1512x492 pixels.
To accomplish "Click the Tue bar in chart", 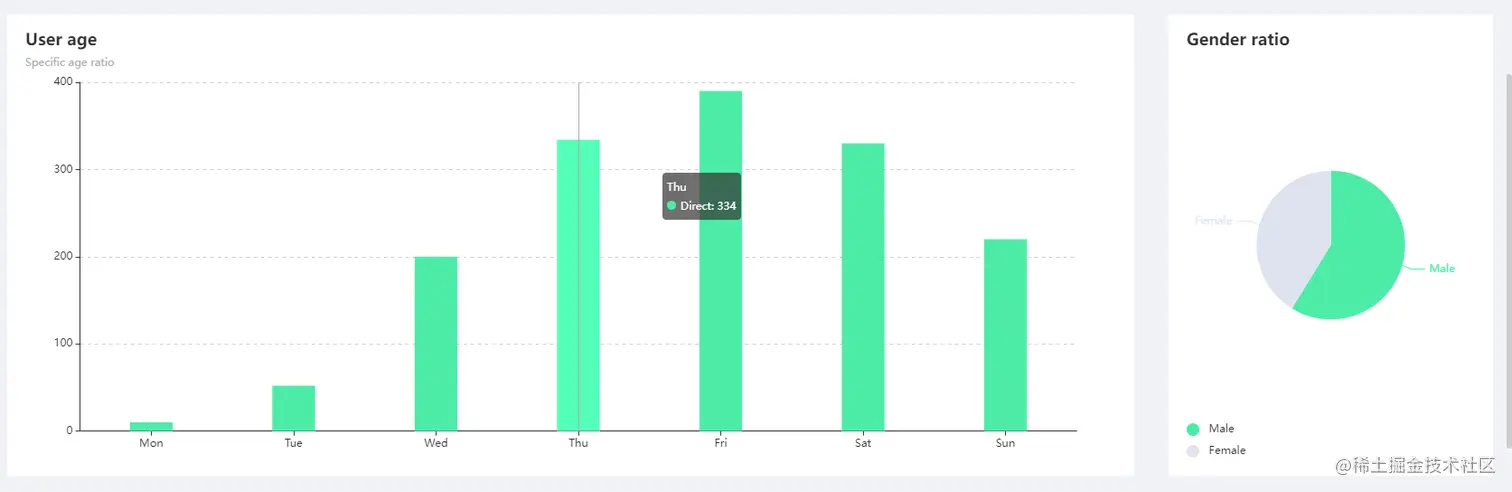I will coord(293,408).
